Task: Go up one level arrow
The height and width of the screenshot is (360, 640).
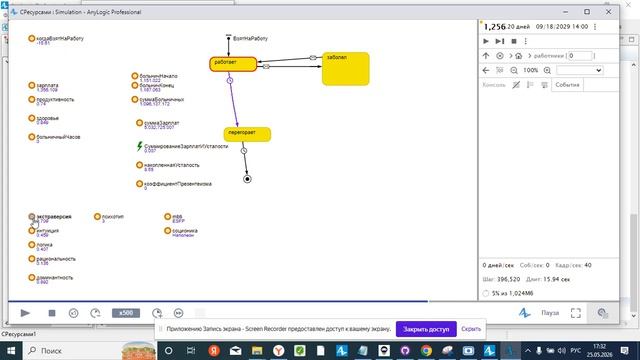Action: 486,56
